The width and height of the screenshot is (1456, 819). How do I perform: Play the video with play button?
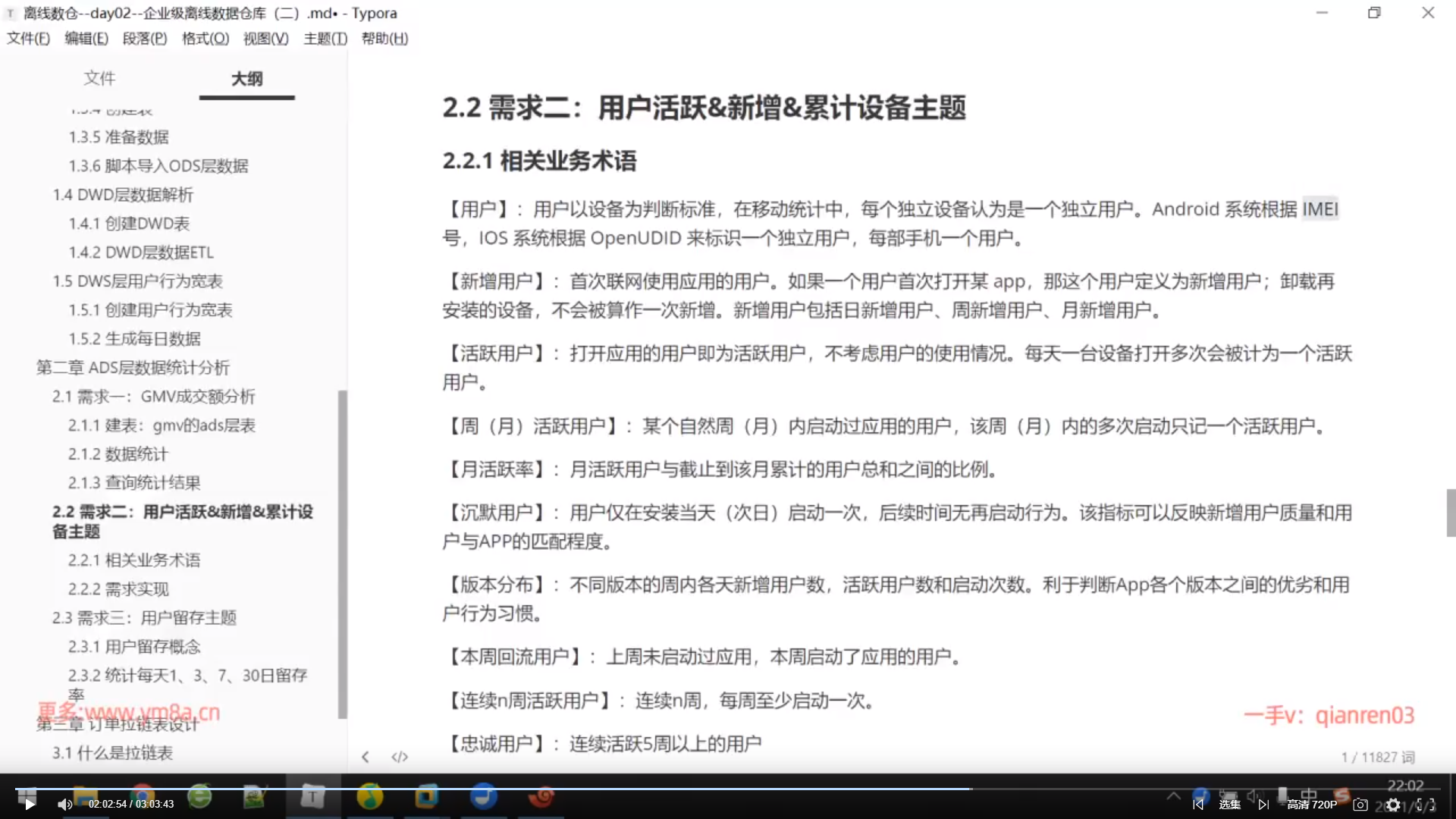29,804
